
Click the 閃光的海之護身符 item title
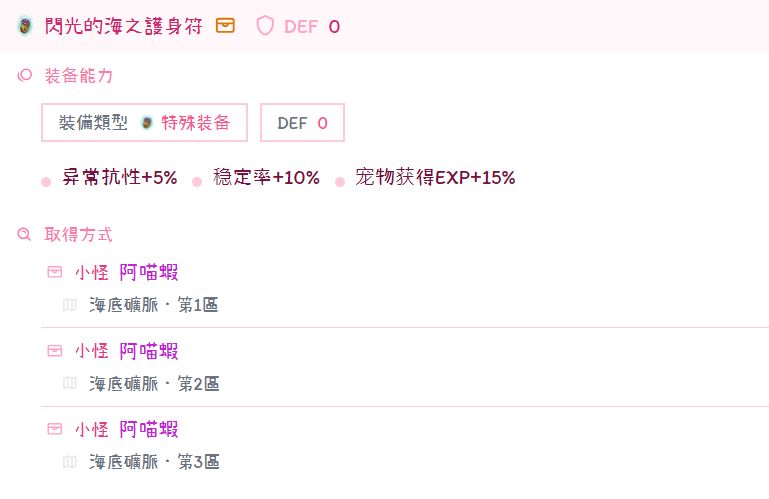pyautogui.click(x=124, y=26)
